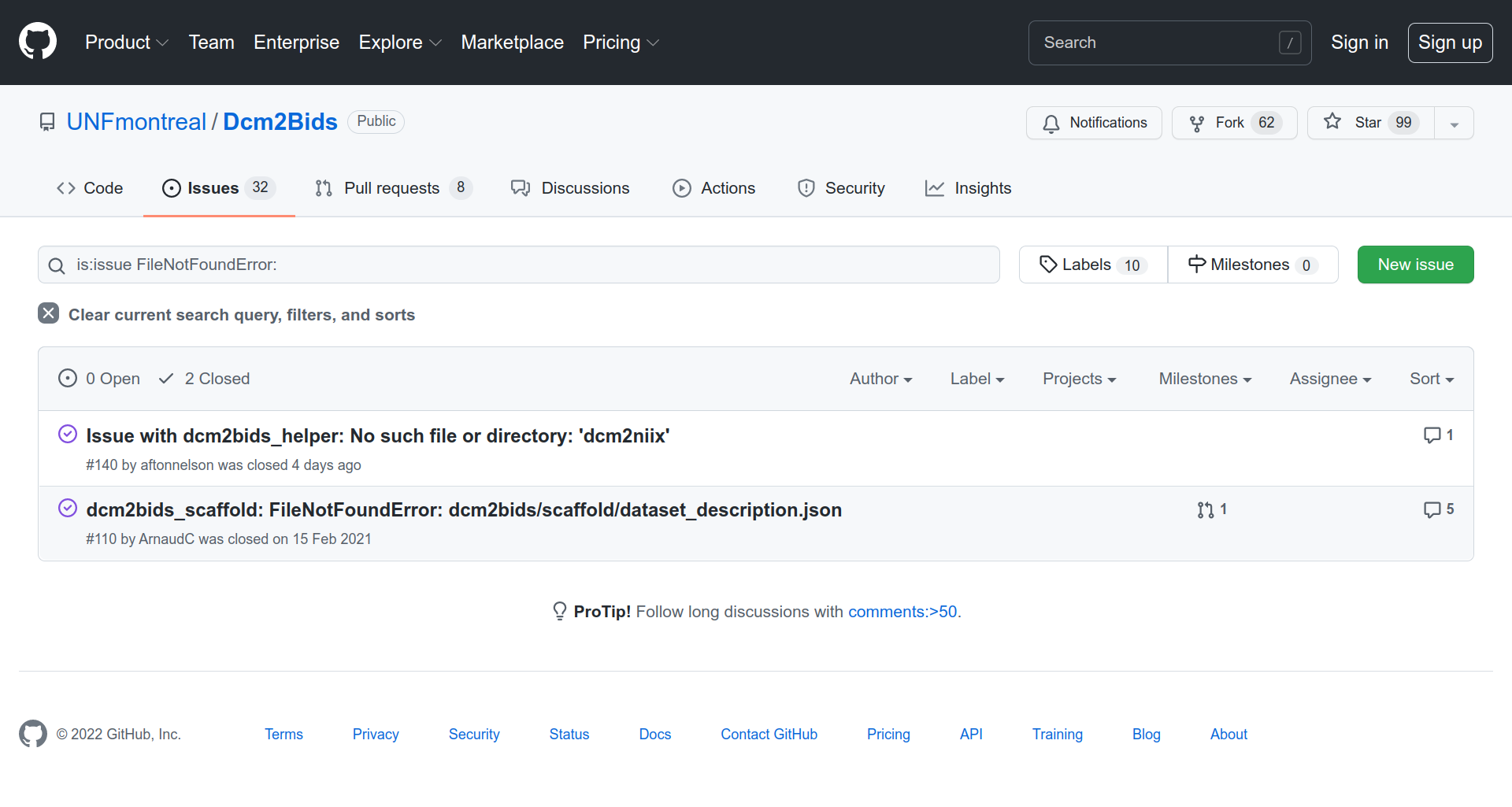Click the issues search filter field

[x=519, y=265]
